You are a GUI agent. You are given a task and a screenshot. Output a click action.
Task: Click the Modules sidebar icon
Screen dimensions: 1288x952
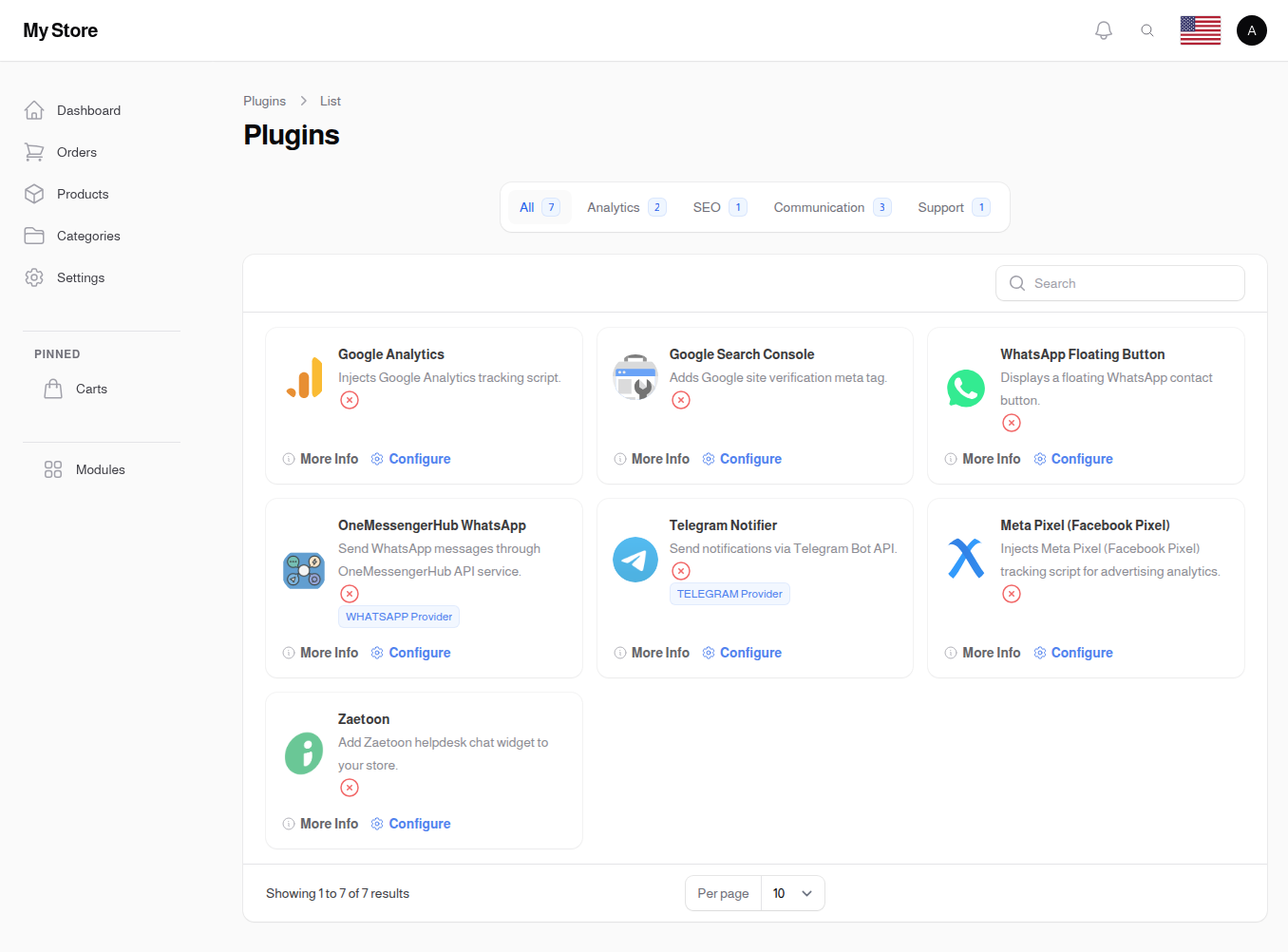[x=52, y=468]
